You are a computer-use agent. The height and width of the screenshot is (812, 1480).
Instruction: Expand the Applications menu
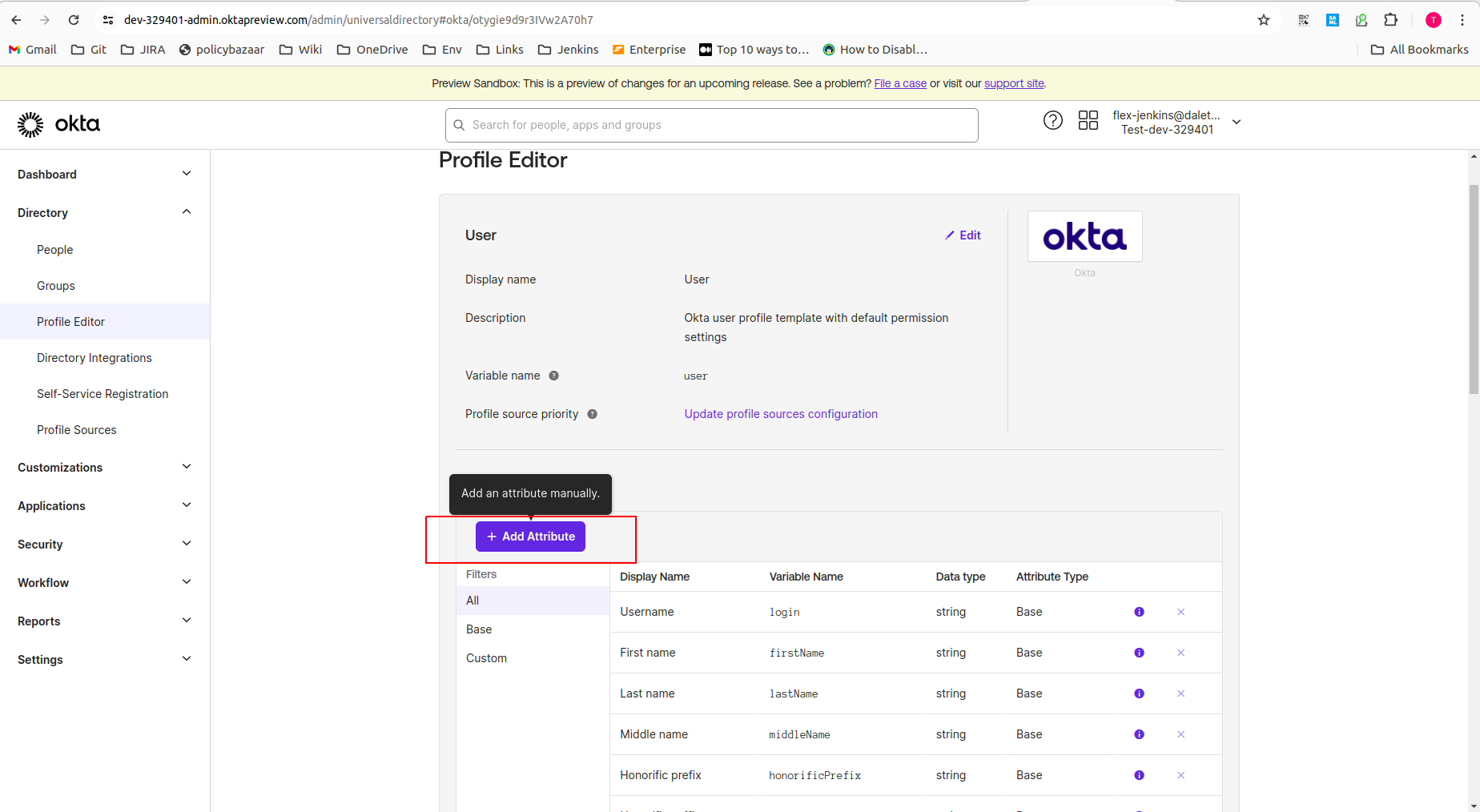105,506
